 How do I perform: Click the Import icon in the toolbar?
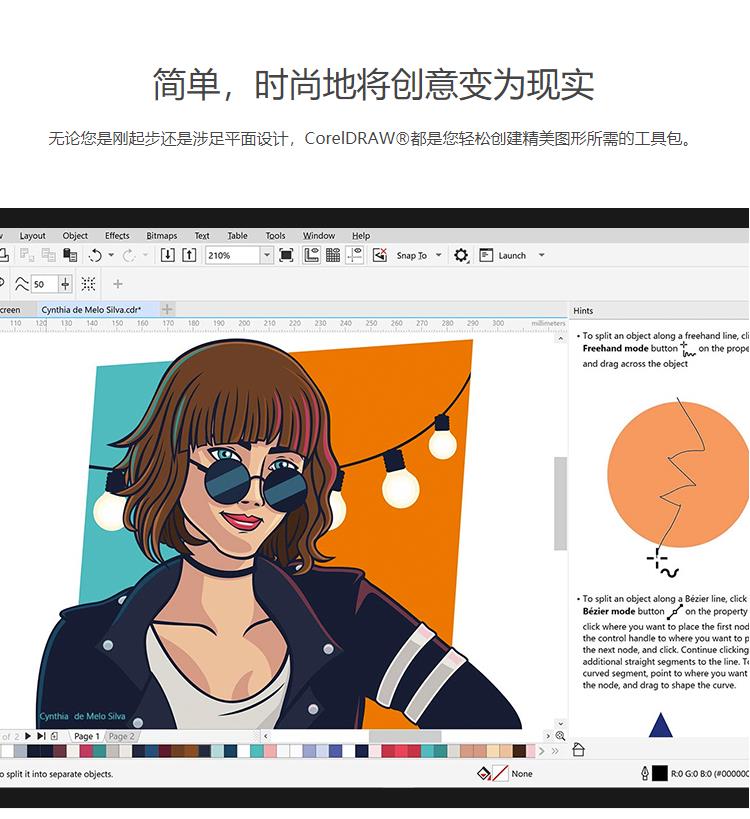pyautogui.click(x=168, y=255)
